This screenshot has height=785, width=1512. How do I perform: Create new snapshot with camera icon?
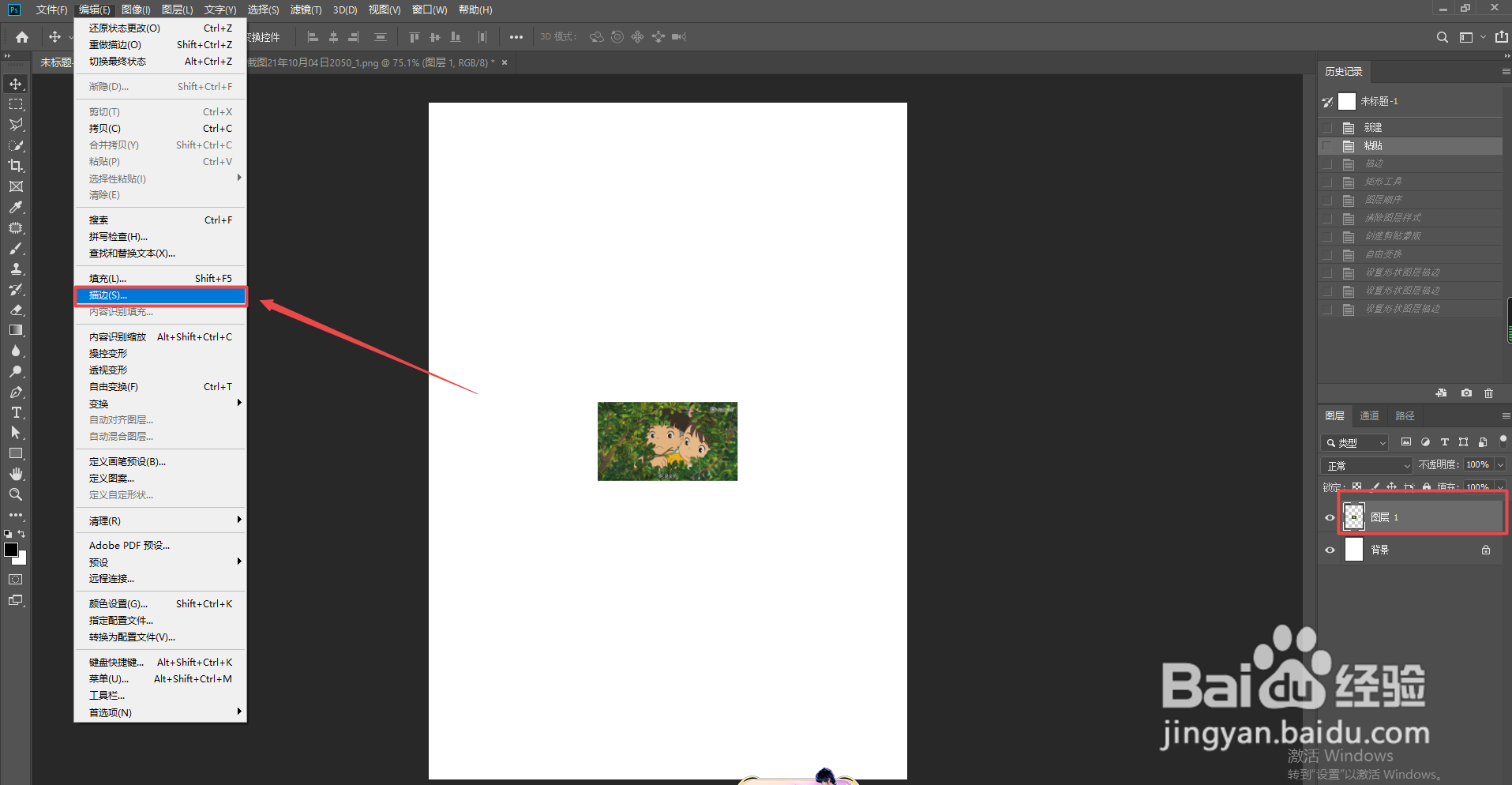point(1466,392)
